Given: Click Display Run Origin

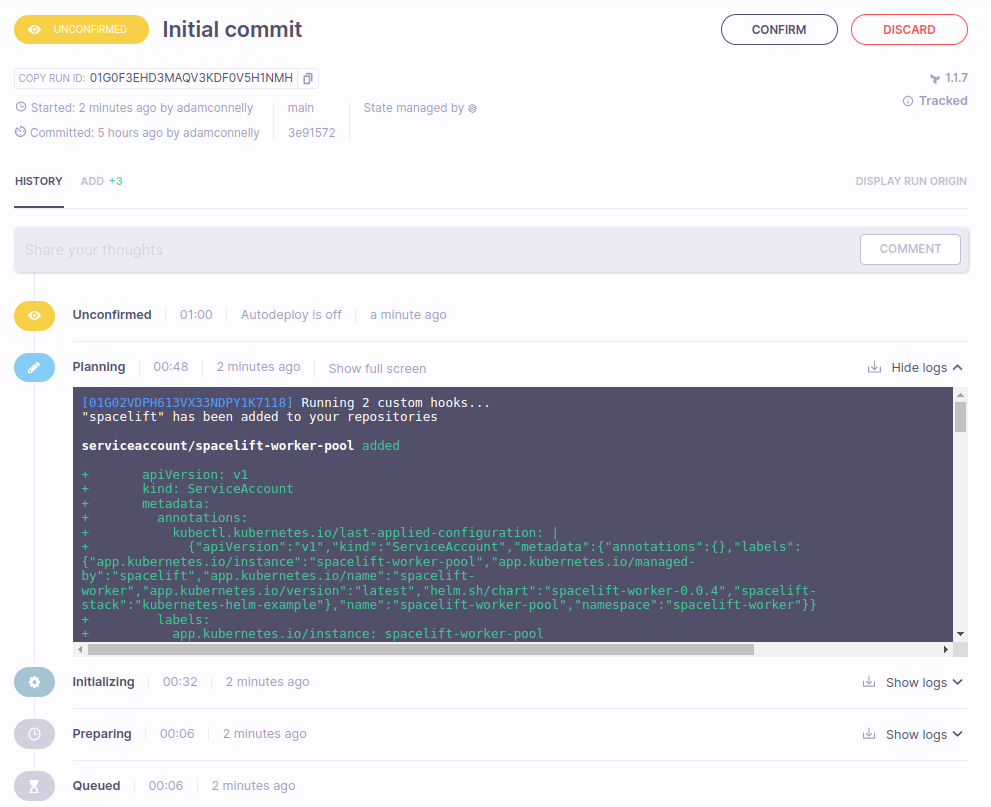Looking at the screenshot, I should 911,181.
